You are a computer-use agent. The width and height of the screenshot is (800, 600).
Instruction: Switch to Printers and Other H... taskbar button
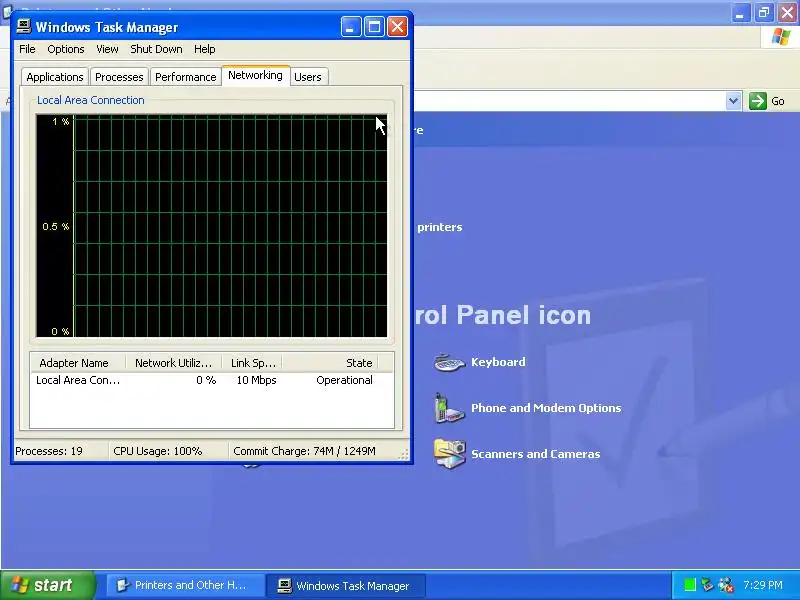(x=186, y=585)
